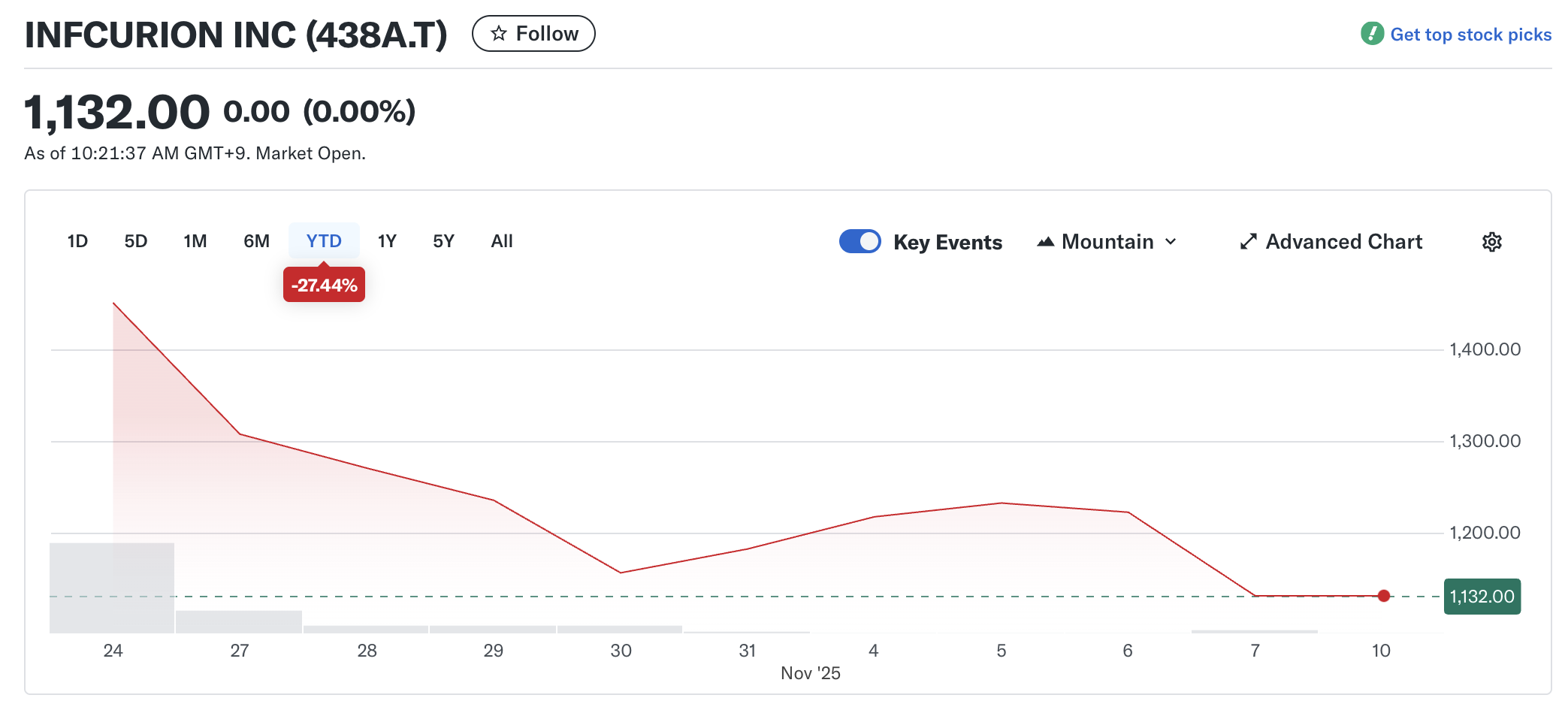Choose the 5Y time range
This screenshot has width=1568, height=704.
pyautogui.click(x=443, y=241)
